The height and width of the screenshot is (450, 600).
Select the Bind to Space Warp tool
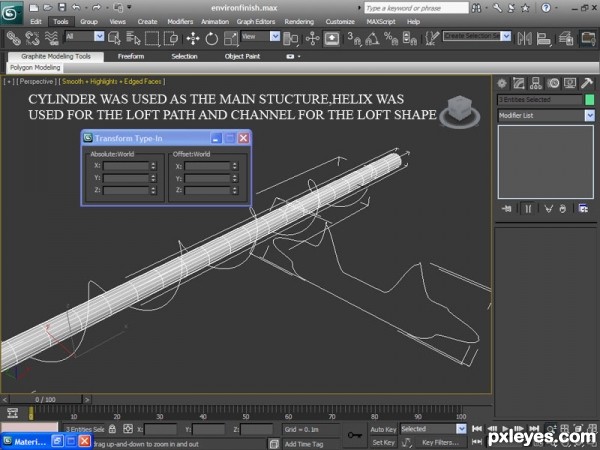point(52,38)
